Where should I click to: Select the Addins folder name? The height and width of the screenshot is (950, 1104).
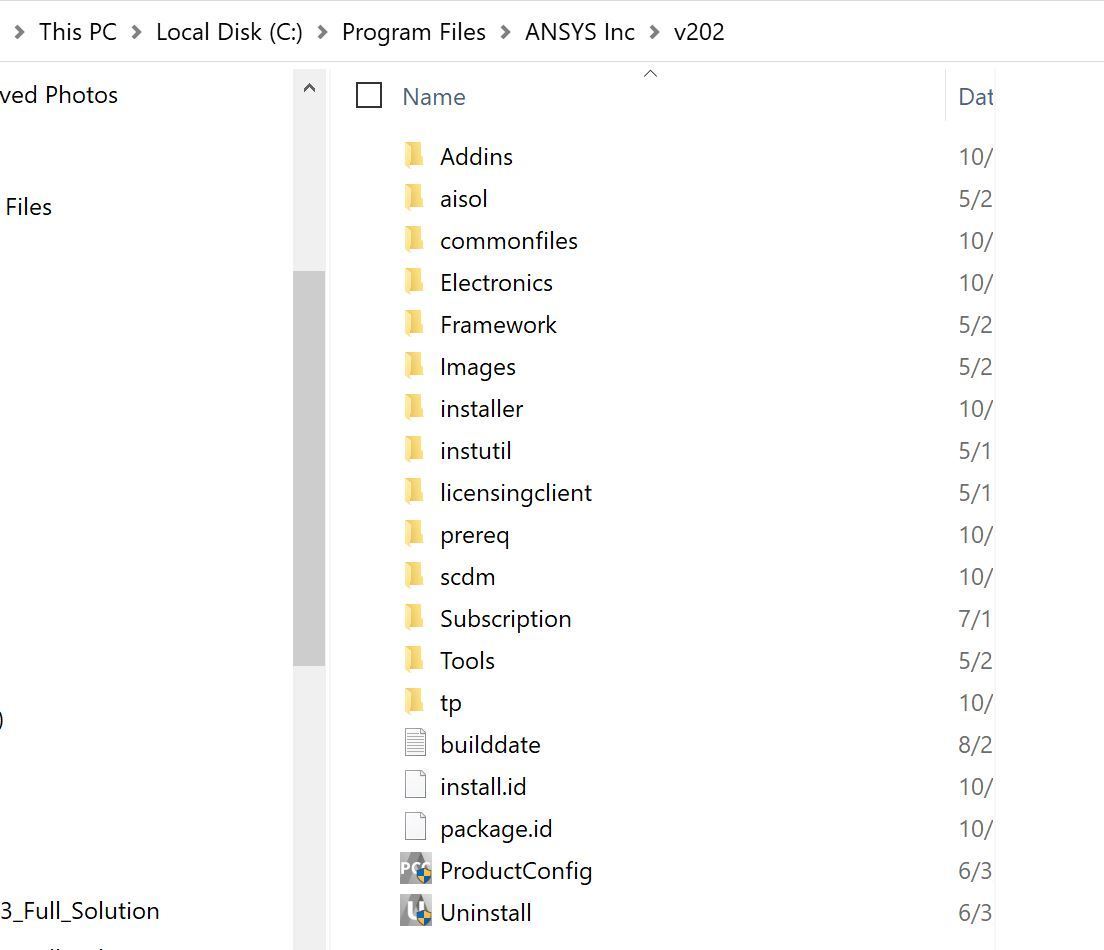click(x=477, y=156)
